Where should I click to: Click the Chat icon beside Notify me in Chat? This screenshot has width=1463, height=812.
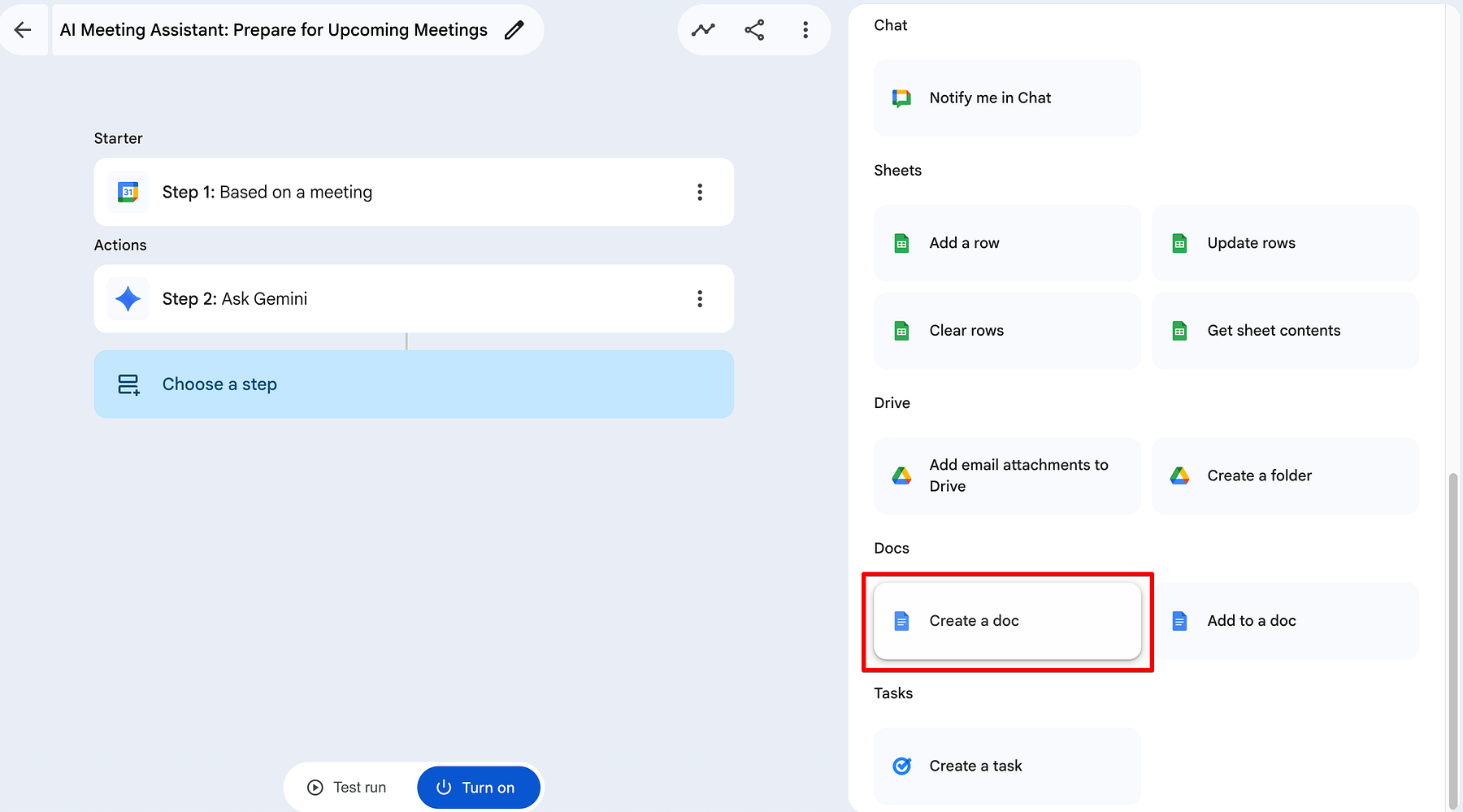pos(901,98)
